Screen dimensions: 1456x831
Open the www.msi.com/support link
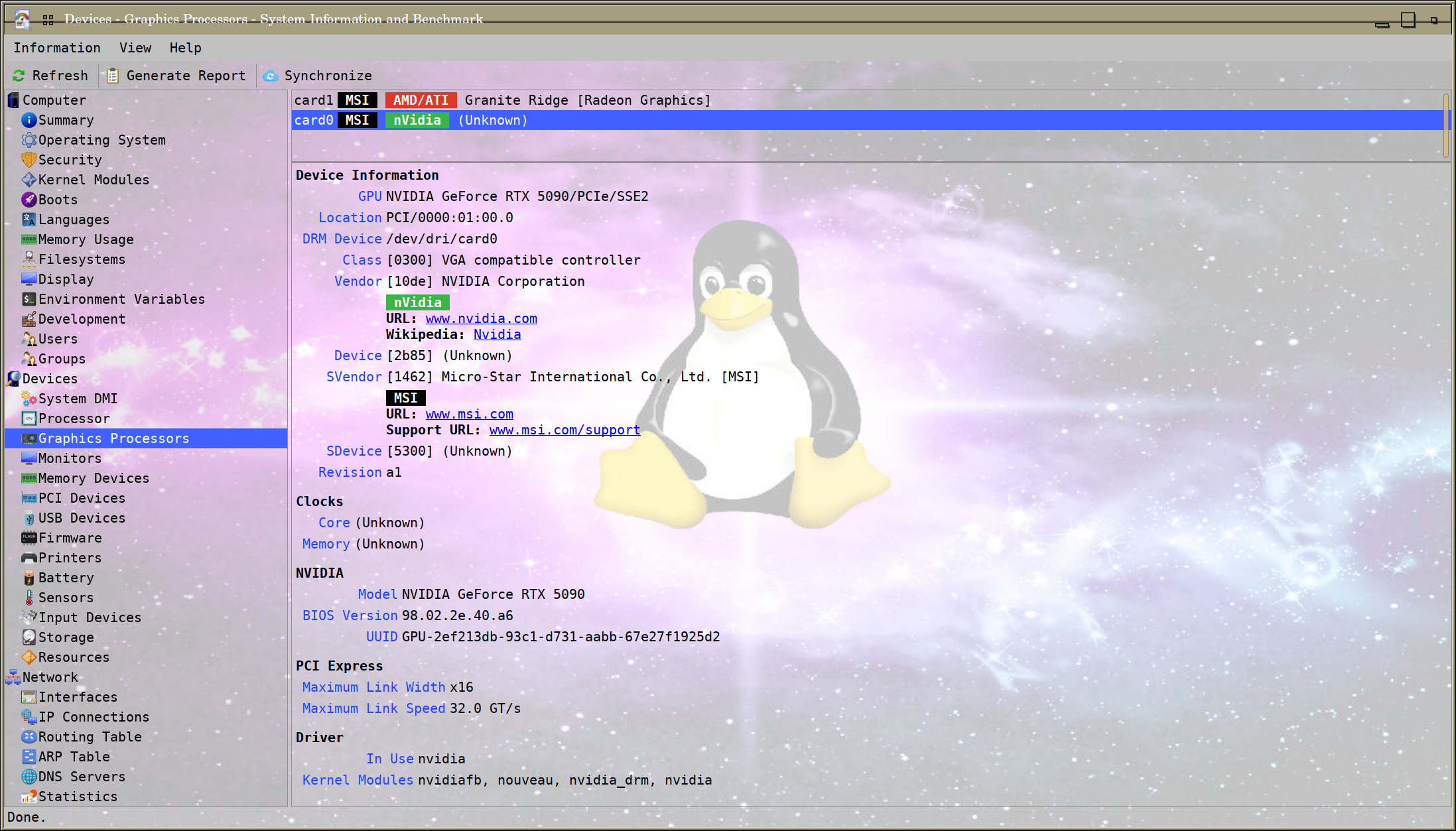coord(565,430)
